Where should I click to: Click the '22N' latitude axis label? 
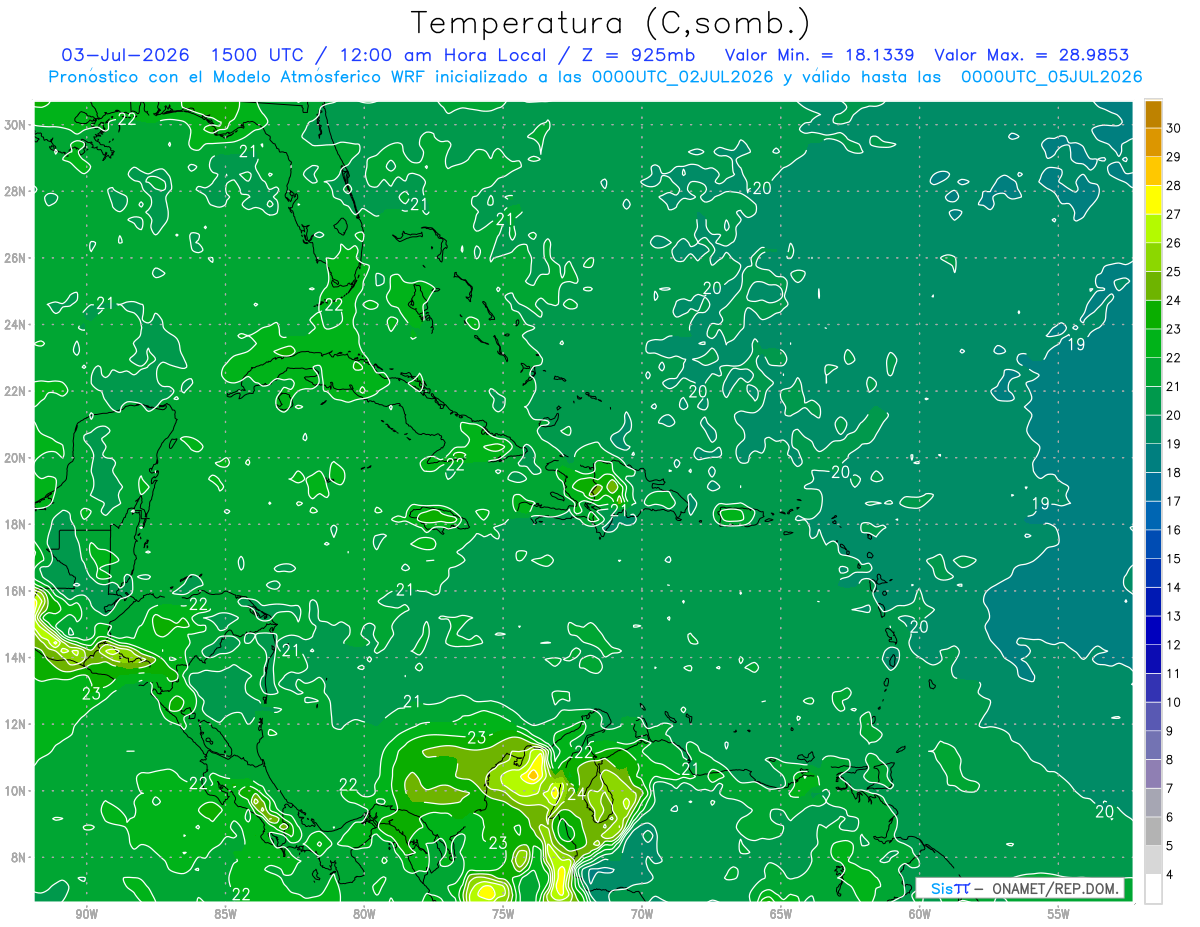[15, 391]
